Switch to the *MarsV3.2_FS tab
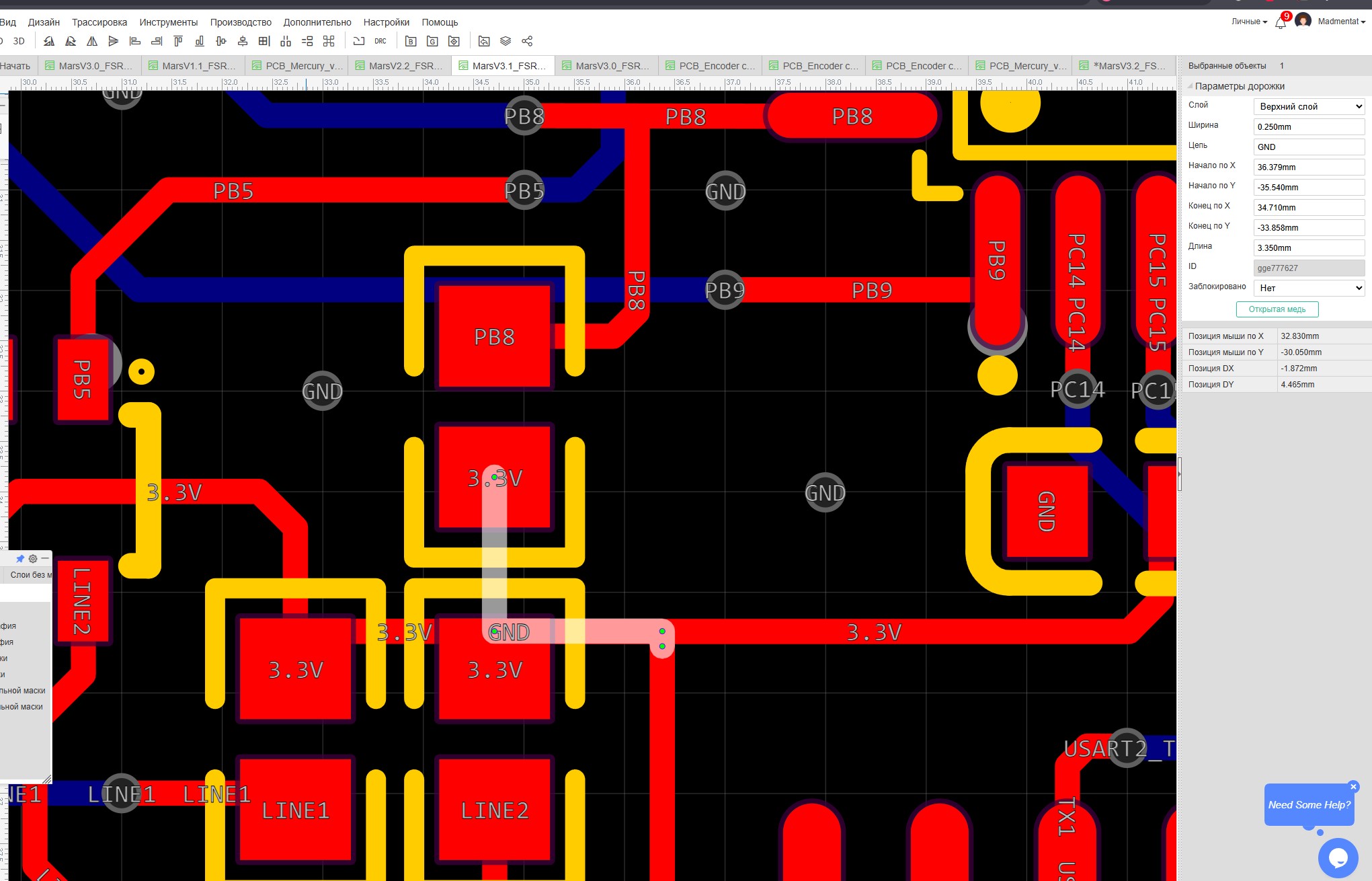Screen dimensions: 1372x881 (1123, 66)
